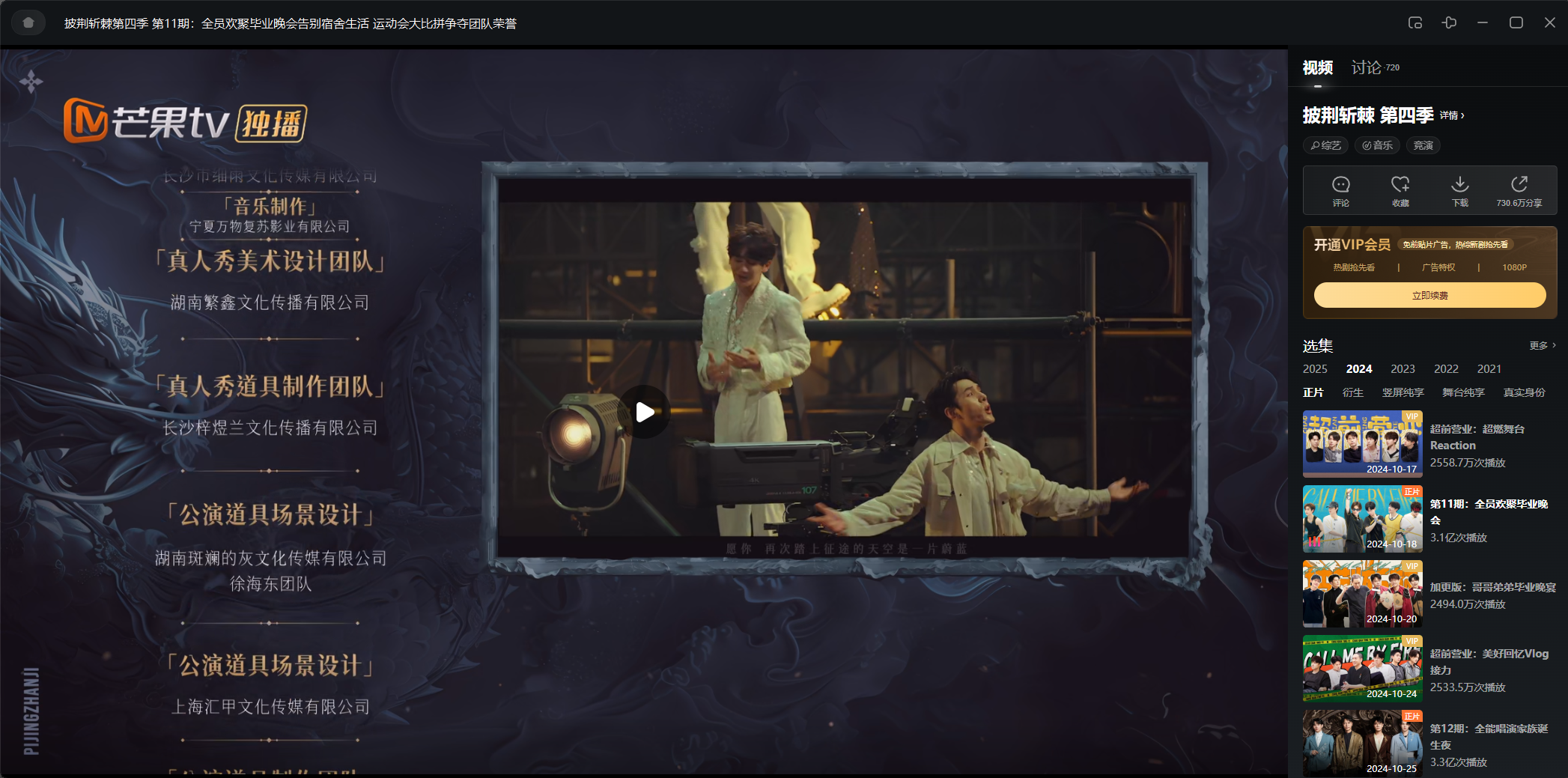Click the 2558.7万次播放 play count
Screen dimensions: 1568x778
[1468, 463]
